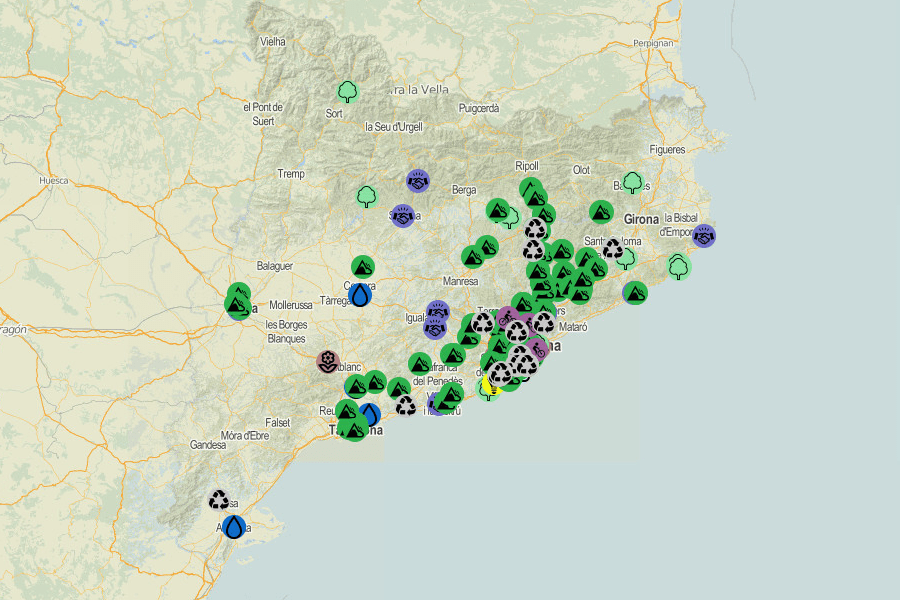This screenshot has width=900, height=600.
Task: Open the recycling marker over Santa Coloma
Action: click(612, 249)
